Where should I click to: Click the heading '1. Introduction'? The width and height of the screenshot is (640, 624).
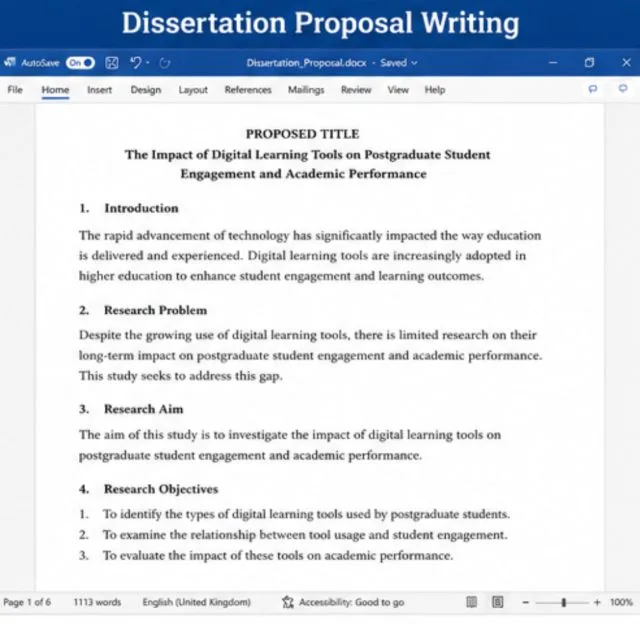pyautogui.click(x=129, y=208)
